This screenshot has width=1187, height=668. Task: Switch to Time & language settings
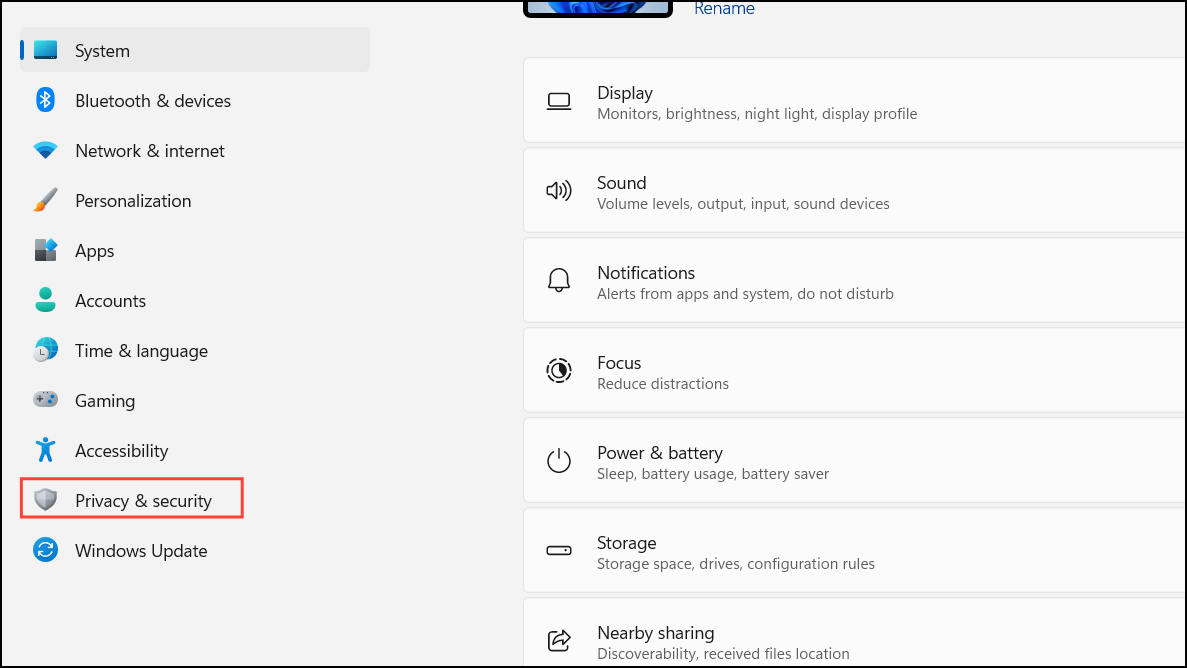point(141,351)
